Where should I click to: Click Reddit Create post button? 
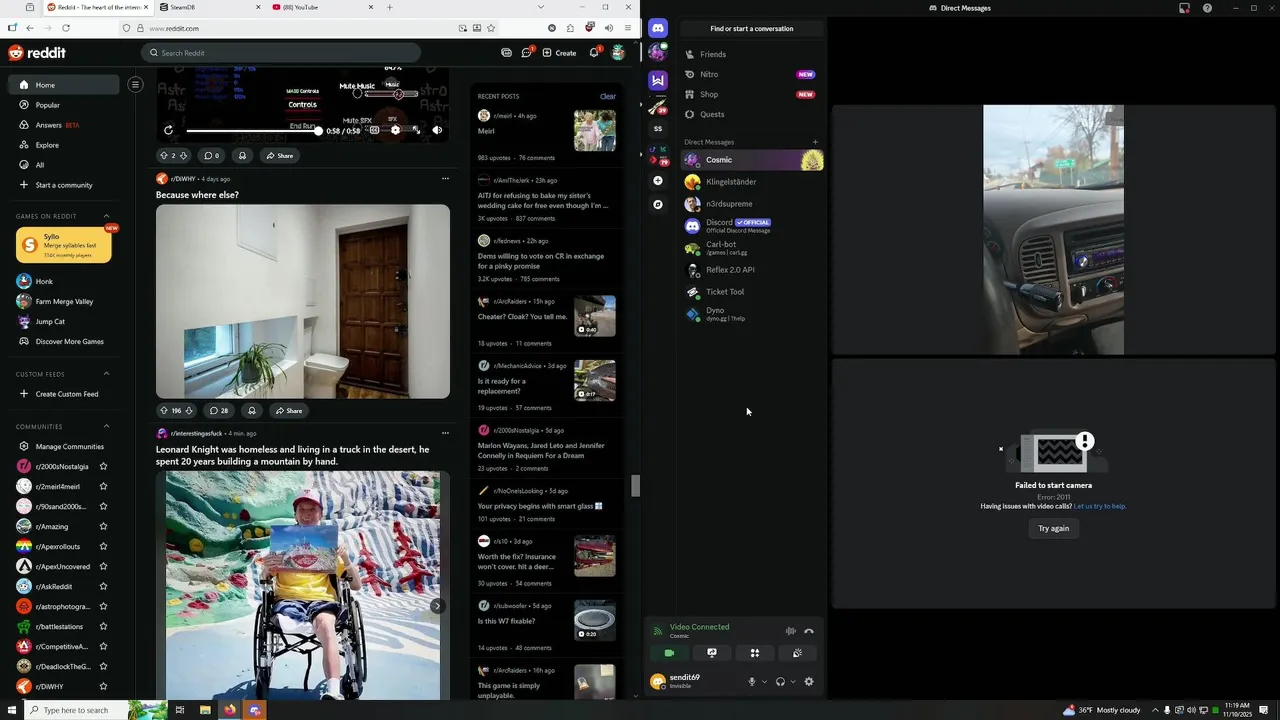tap(560, 53)
